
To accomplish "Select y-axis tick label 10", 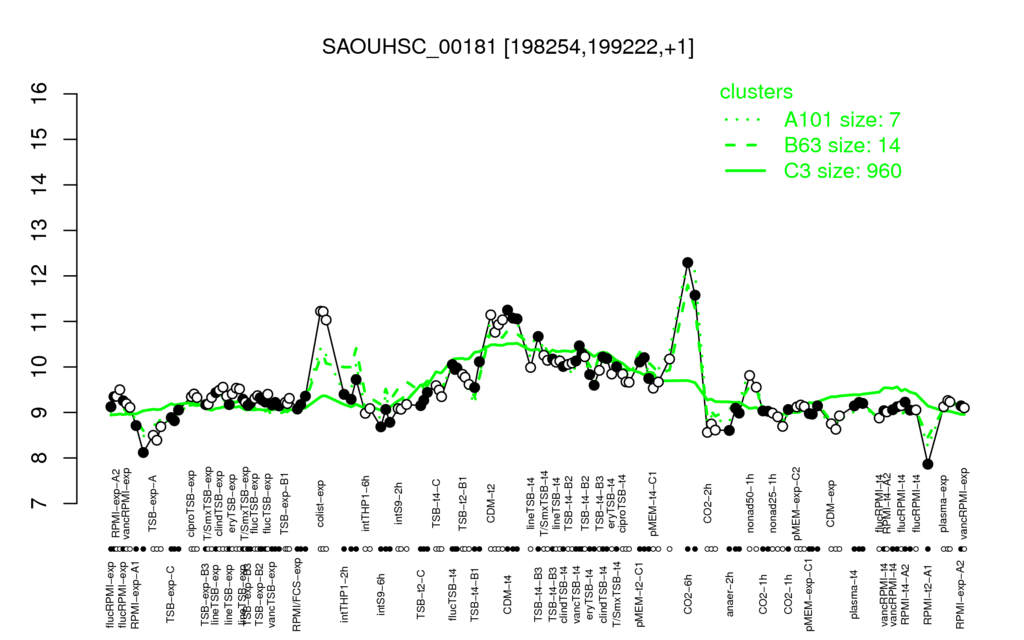I will tap(40, 367).
